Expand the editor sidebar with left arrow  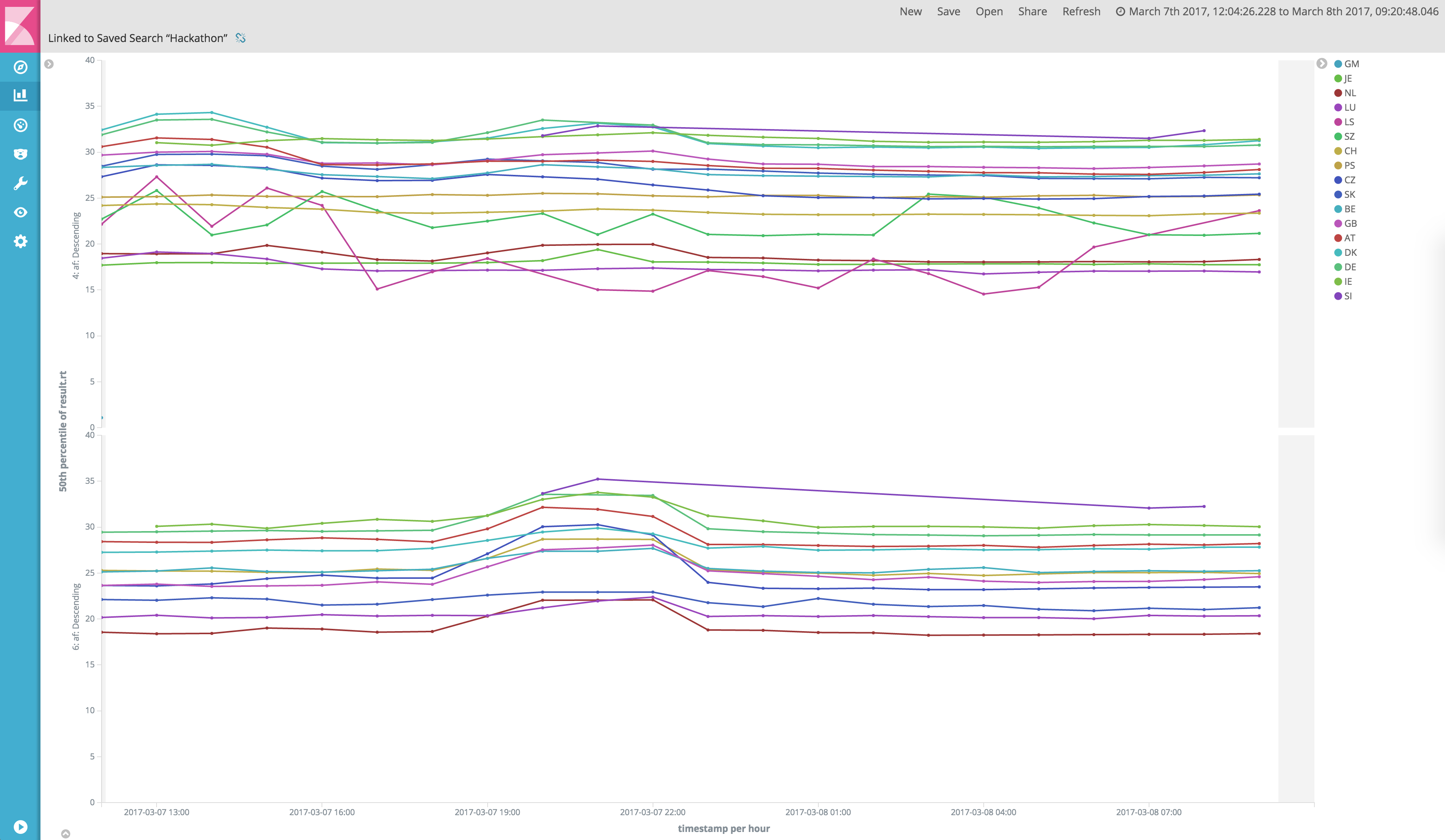(49, 64)
